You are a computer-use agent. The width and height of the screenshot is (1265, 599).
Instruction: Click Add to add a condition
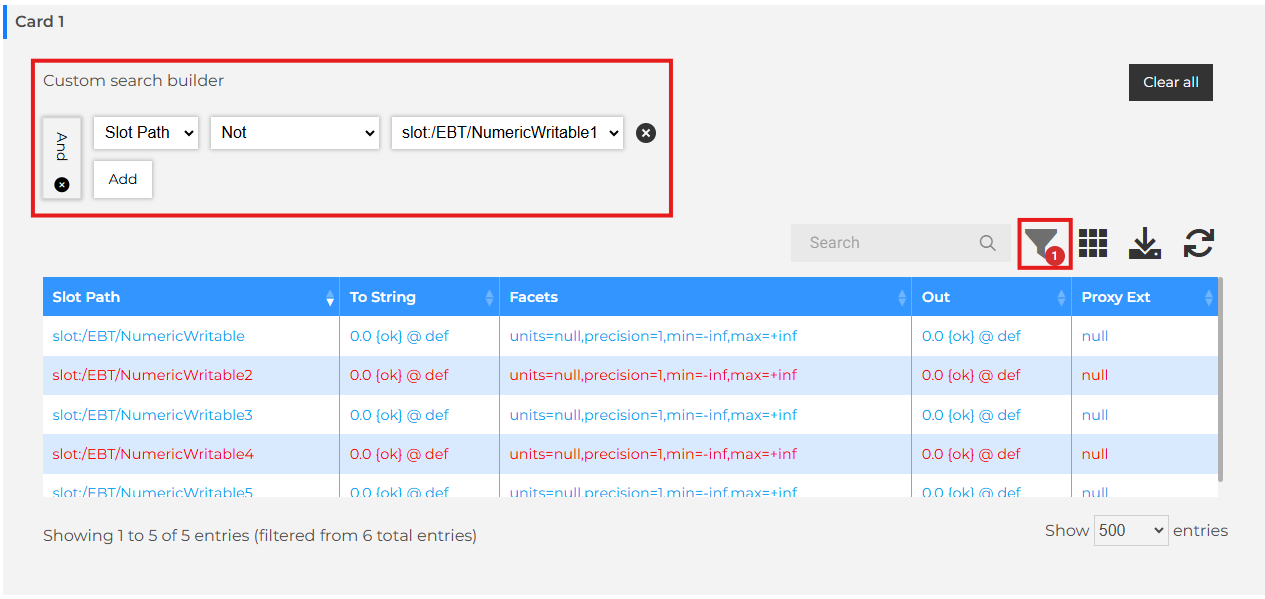pyautogui.click(x=123, y=179)
